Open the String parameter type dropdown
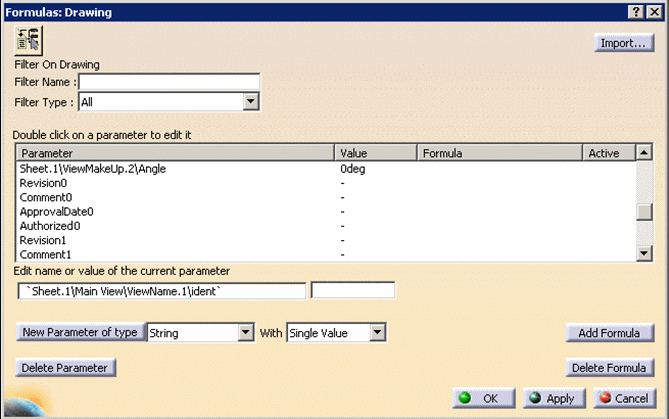This screenshot has height=419, width=669. (x=245, y=333)
